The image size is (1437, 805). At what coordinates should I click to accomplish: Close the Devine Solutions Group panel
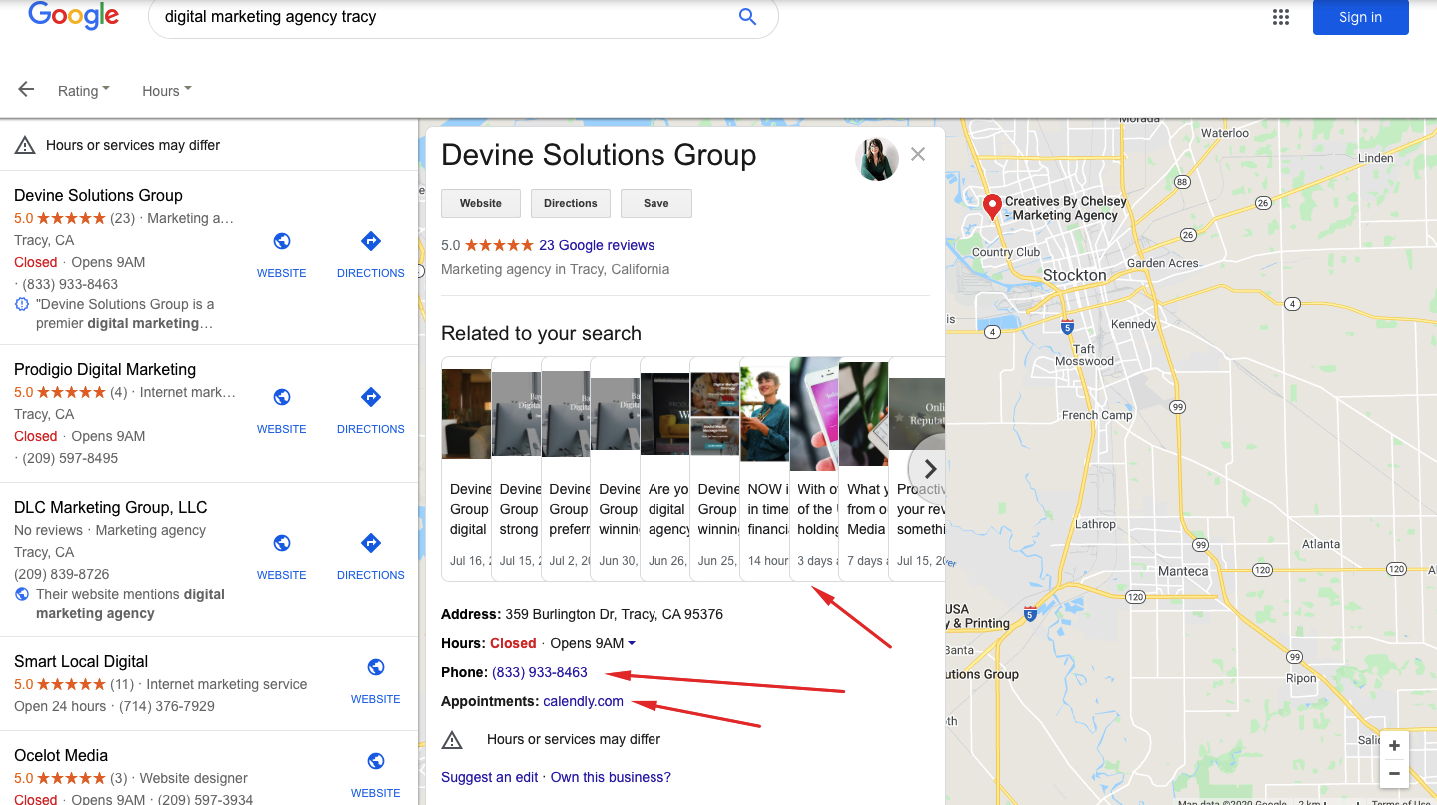(x=918, y=154)
